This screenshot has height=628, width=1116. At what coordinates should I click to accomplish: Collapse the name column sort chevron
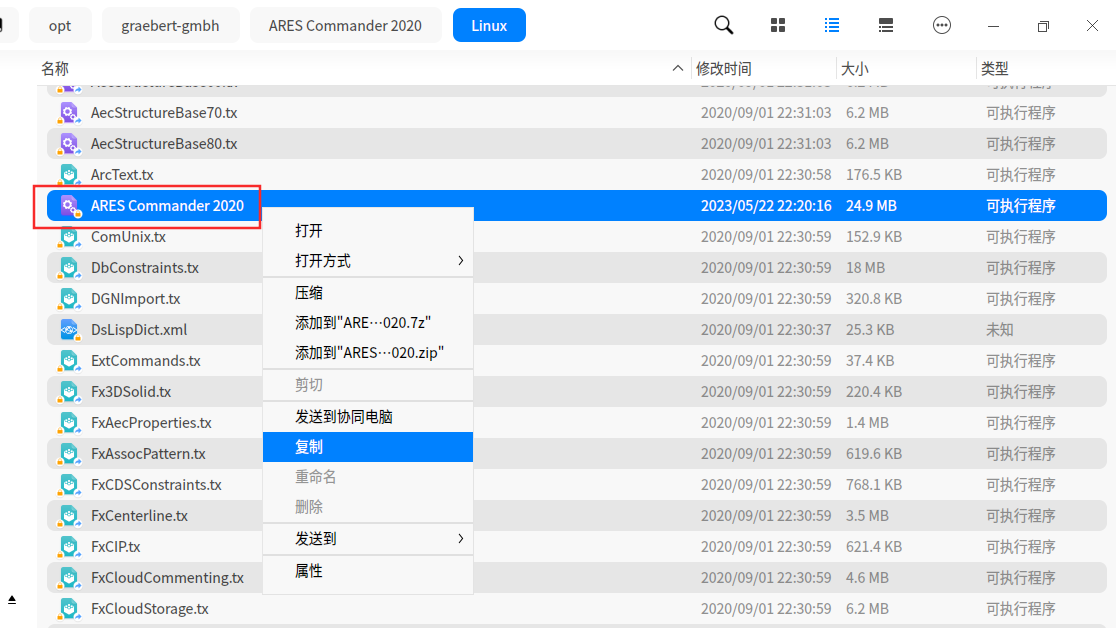(x=677, y=68)
